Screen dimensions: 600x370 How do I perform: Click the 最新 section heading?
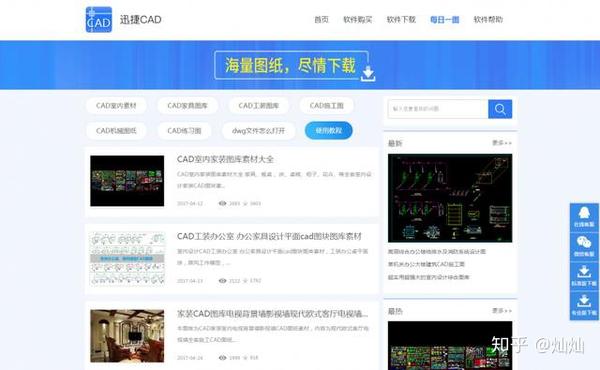pyautogui.click(x=395, y=143)
